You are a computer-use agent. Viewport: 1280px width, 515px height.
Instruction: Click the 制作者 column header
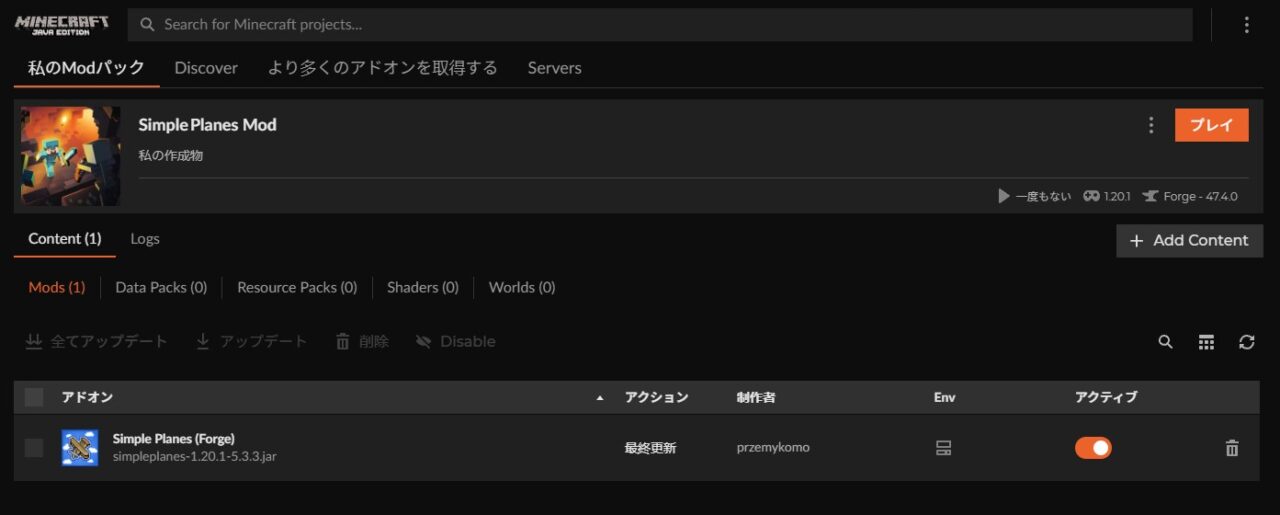click(756, 397)
